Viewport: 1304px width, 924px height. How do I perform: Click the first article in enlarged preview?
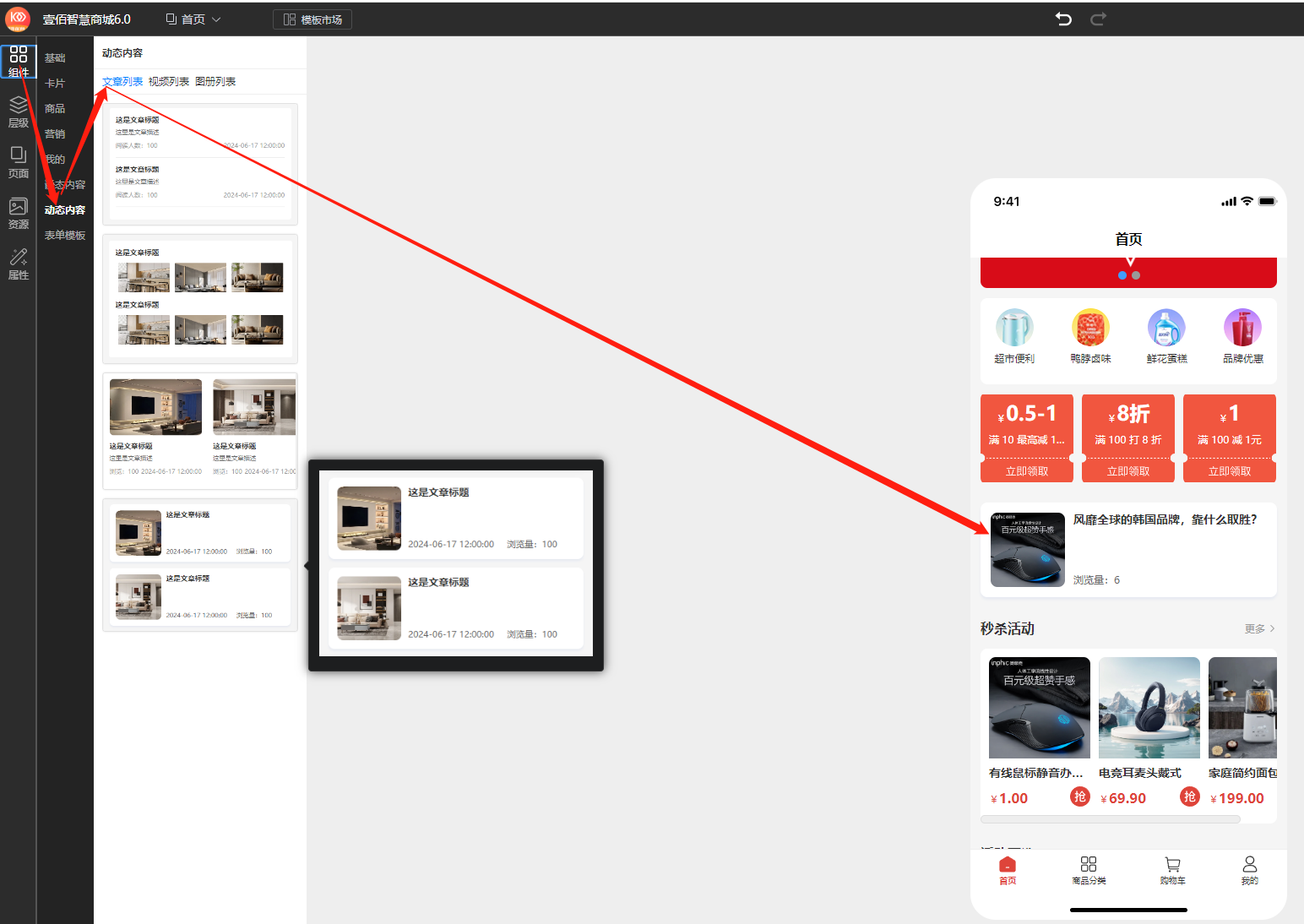coord(456,519)
